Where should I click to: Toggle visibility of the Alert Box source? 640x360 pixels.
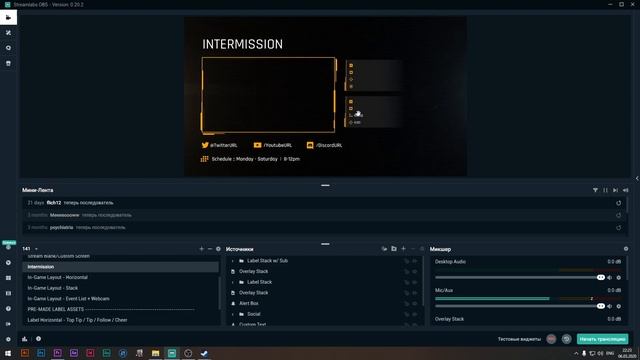click(x=415, y=304)
